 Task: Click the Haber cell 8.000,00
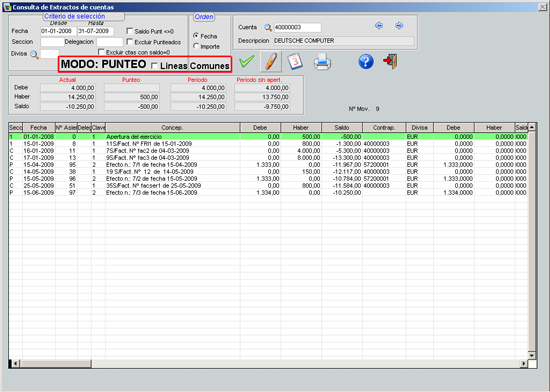pos(301,158)
